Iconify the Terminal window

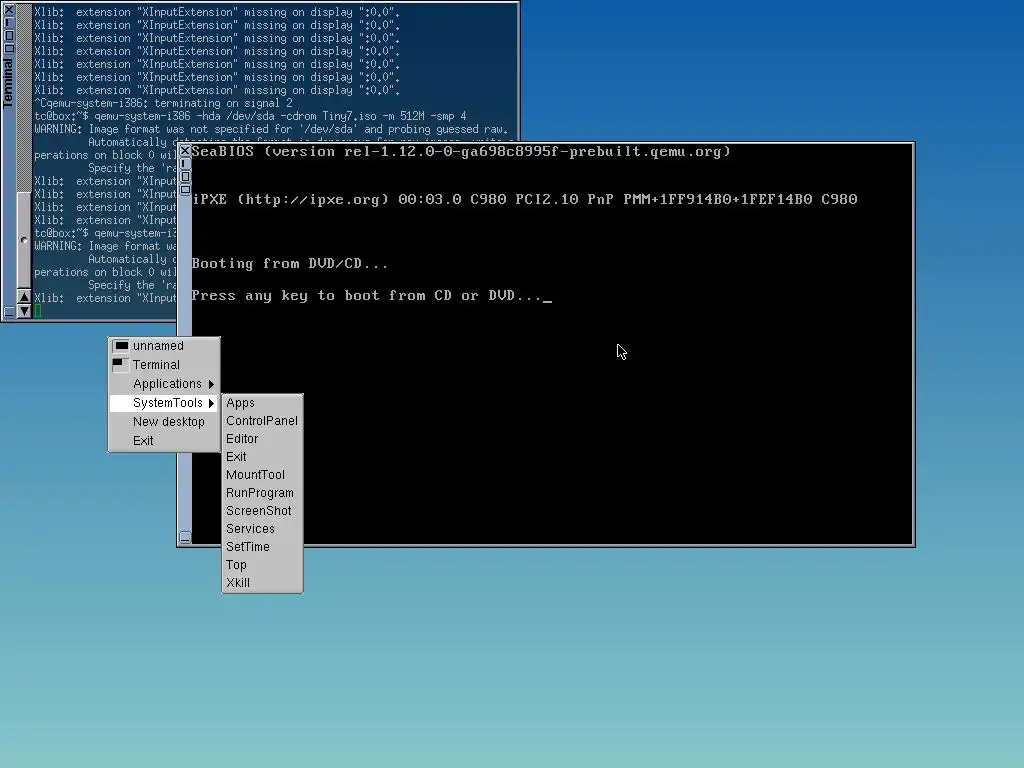tap(9, 23)
